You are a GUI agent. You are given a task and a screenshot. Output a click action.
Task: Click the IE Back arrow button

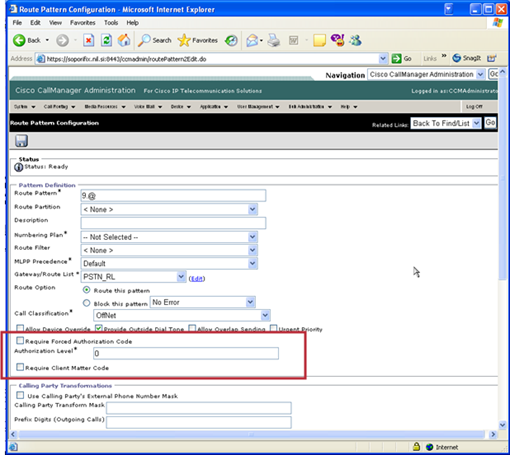tap(19, 41)
